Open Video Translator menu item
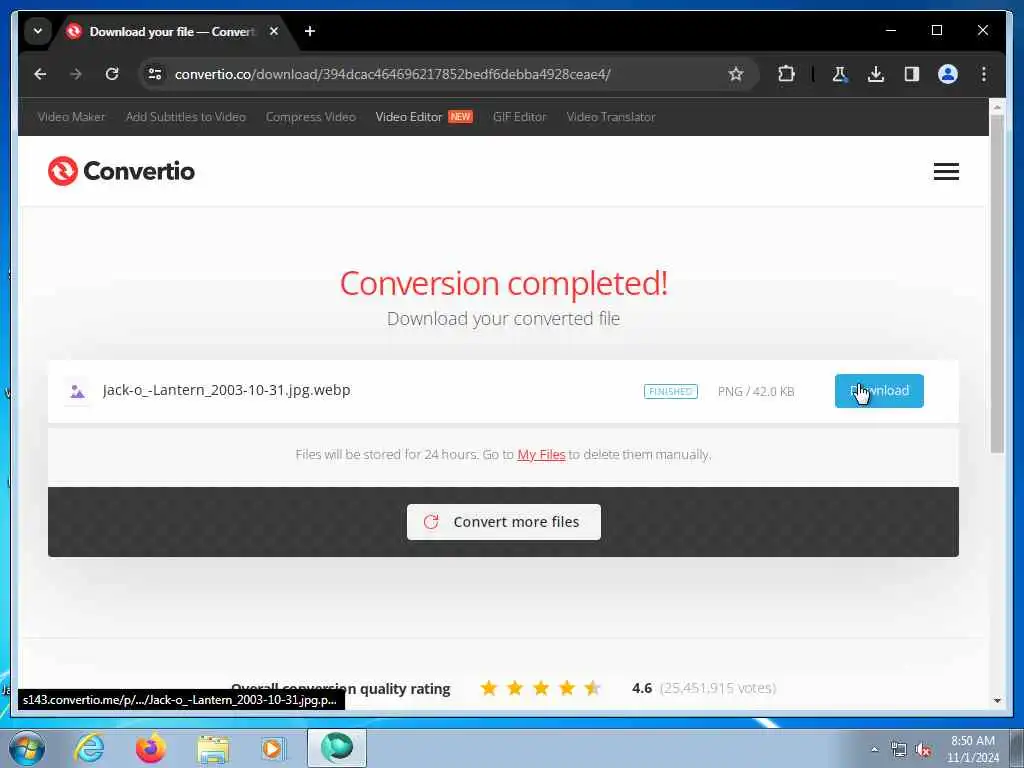Viewport: 1024px width, 768px height. tap(611, 117)
